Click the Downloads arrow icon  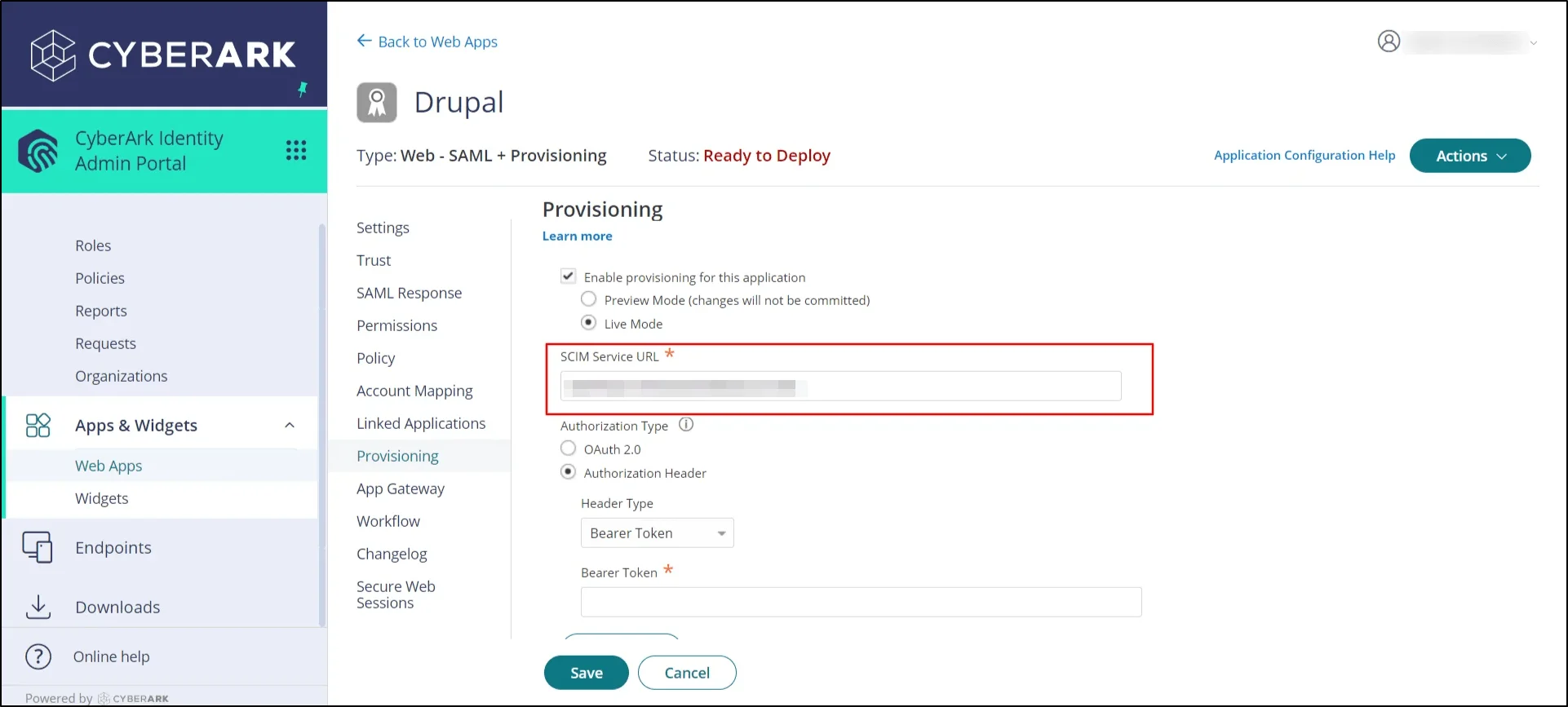[38, 607]
